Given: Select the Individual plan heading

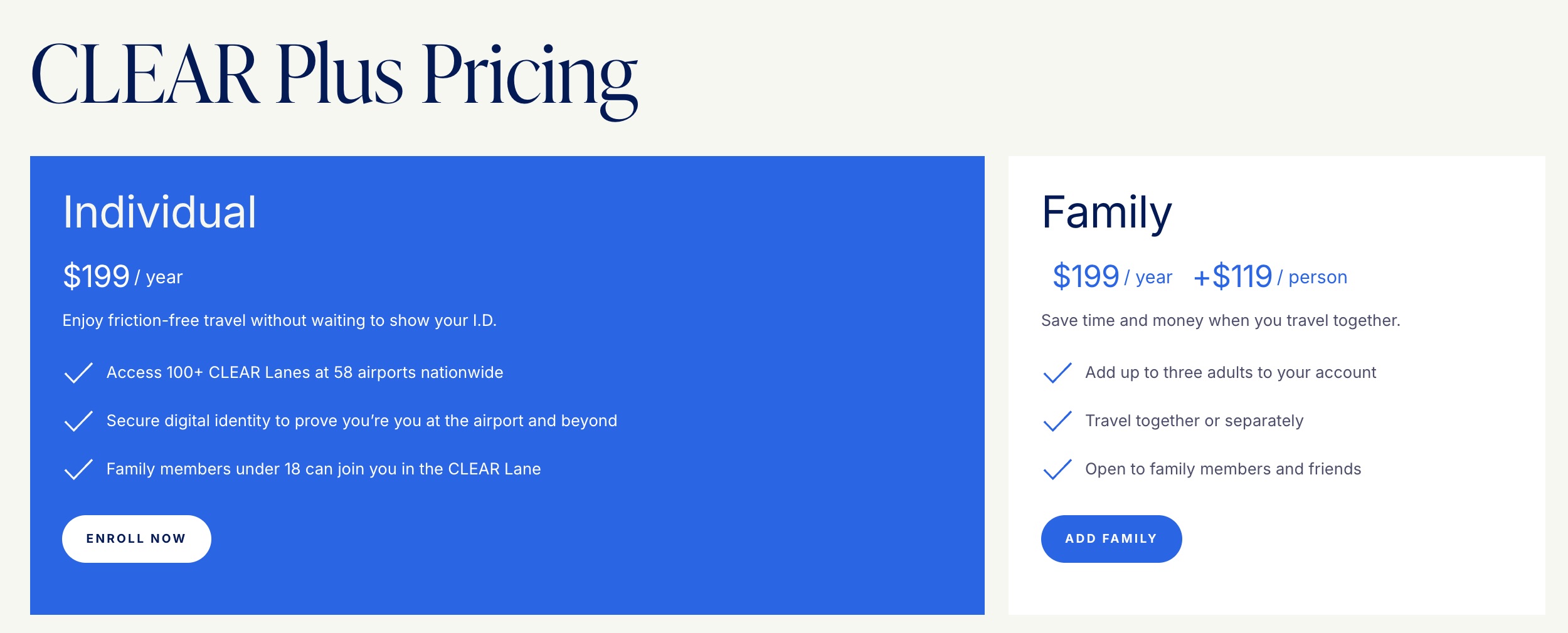Looking at the screenshot, I should pos(159,214).
